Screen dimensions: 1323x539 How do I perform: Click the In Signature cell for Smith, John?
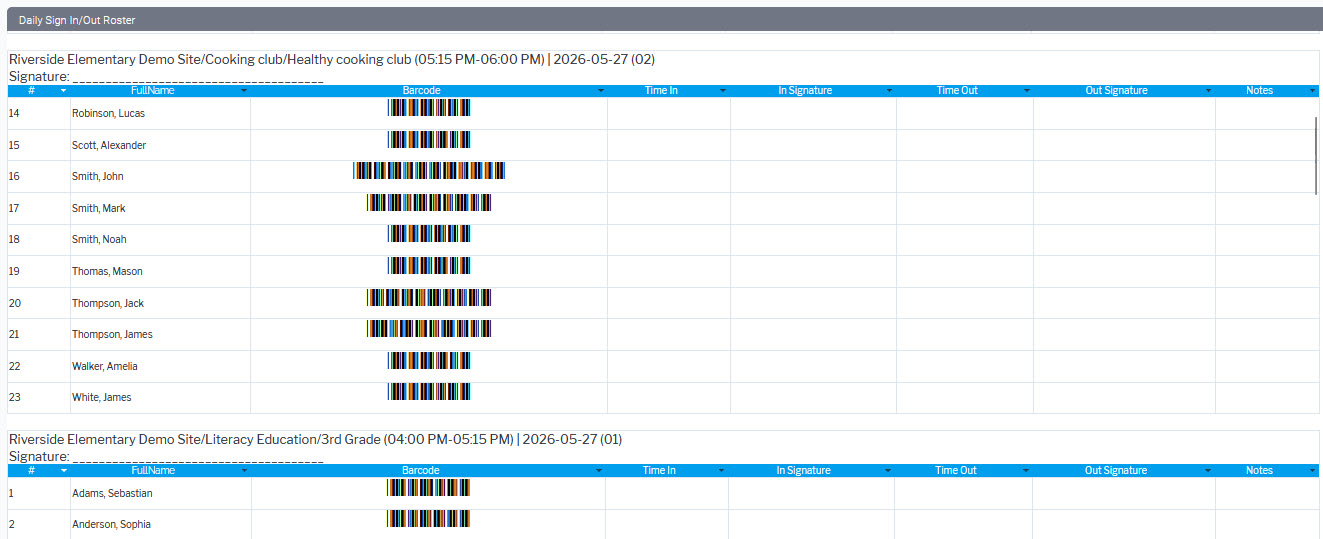pos(813,177)
